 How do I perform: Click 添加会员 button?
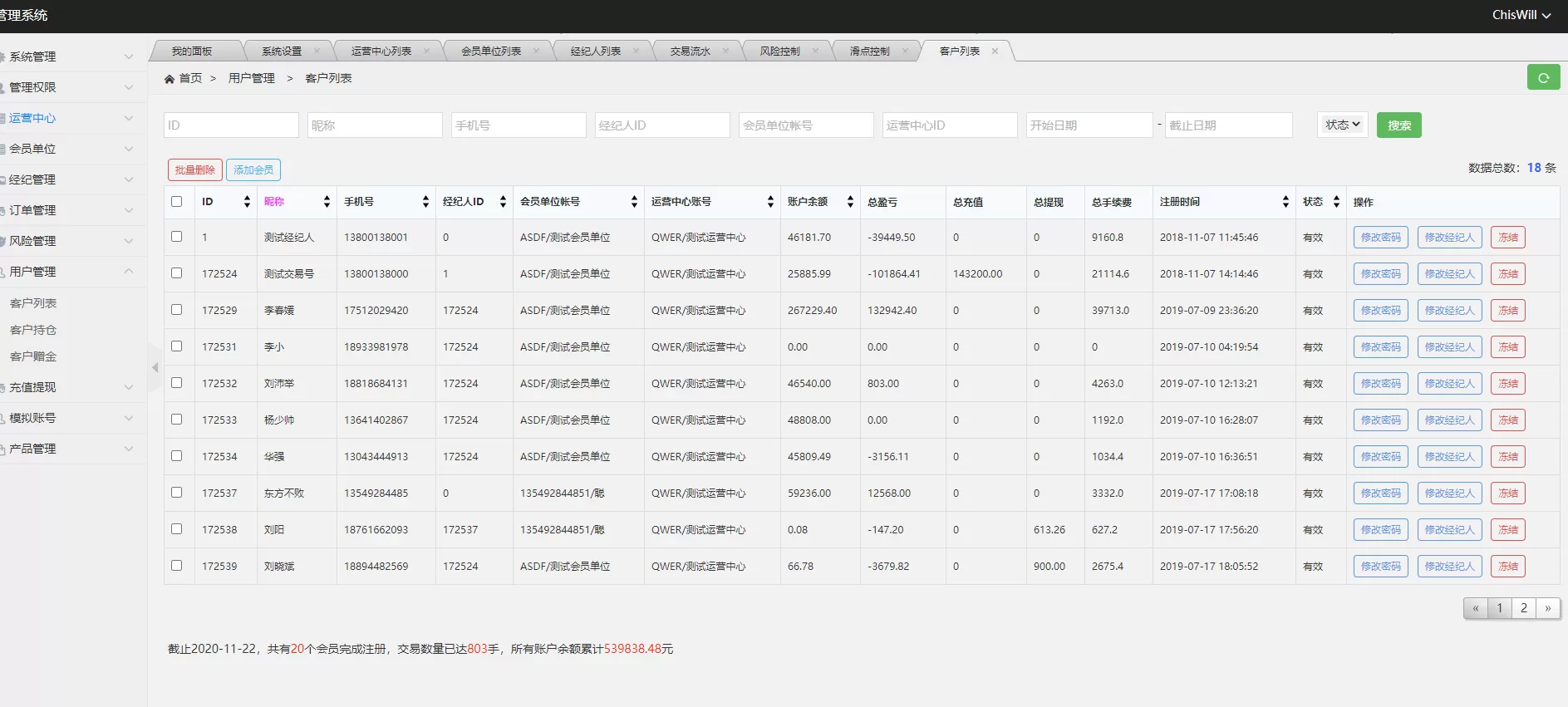point(253,169)
